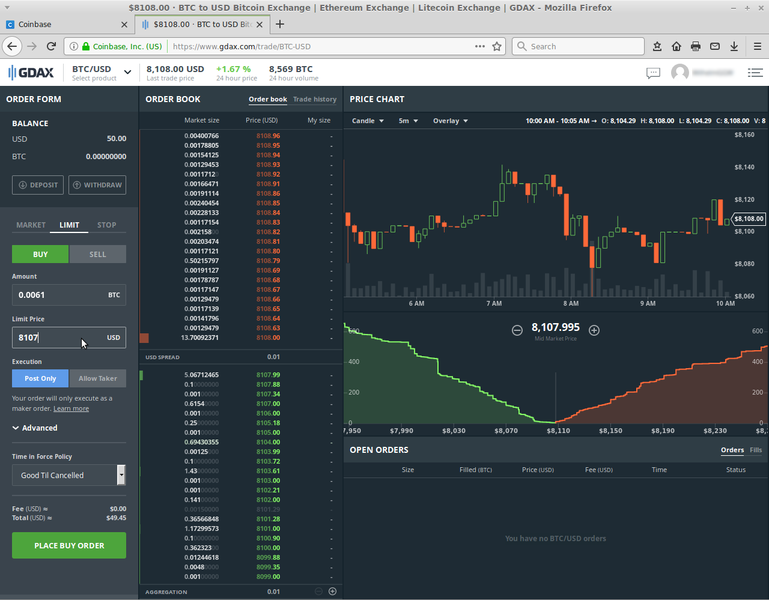The width and height of the screenshot is (769, 600).
Task: Choose Allow Taker execution
Action: tap(98, 378)
